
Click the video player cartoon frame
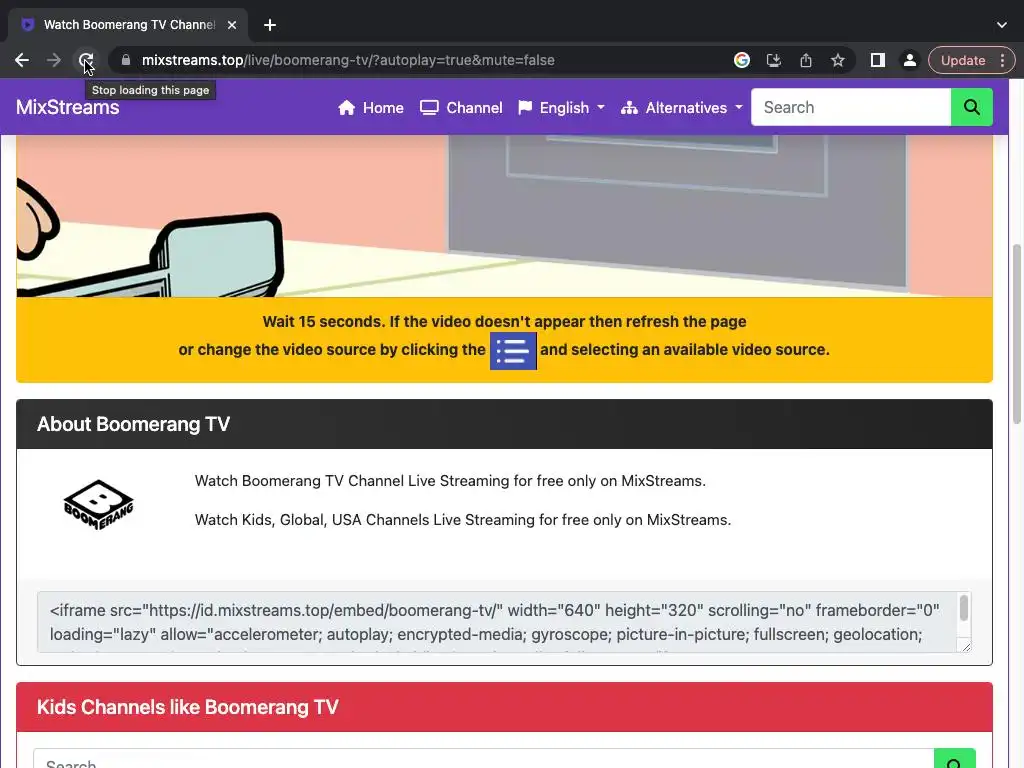click(x=504, y=216)
